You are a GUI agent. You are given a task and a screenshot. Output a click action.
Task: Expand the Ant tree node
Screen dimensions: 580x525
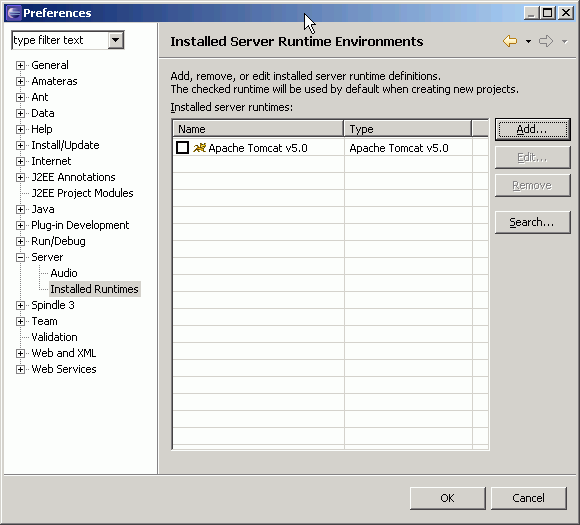click(20, 97)
